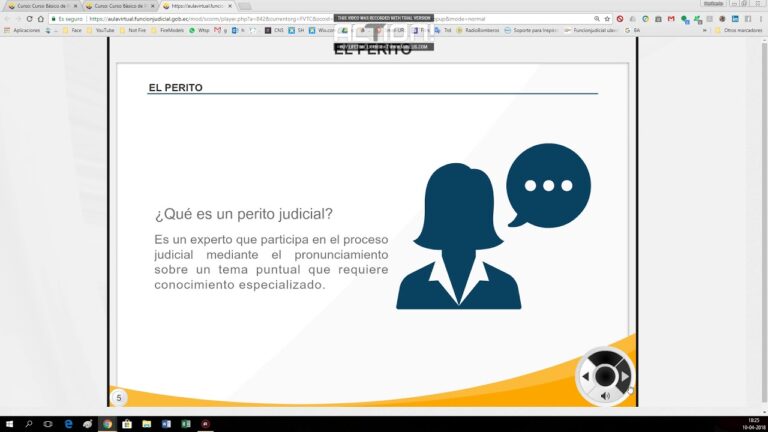Click the center button of the slide player dial
The image size is (768, 432).
(605, 376)
